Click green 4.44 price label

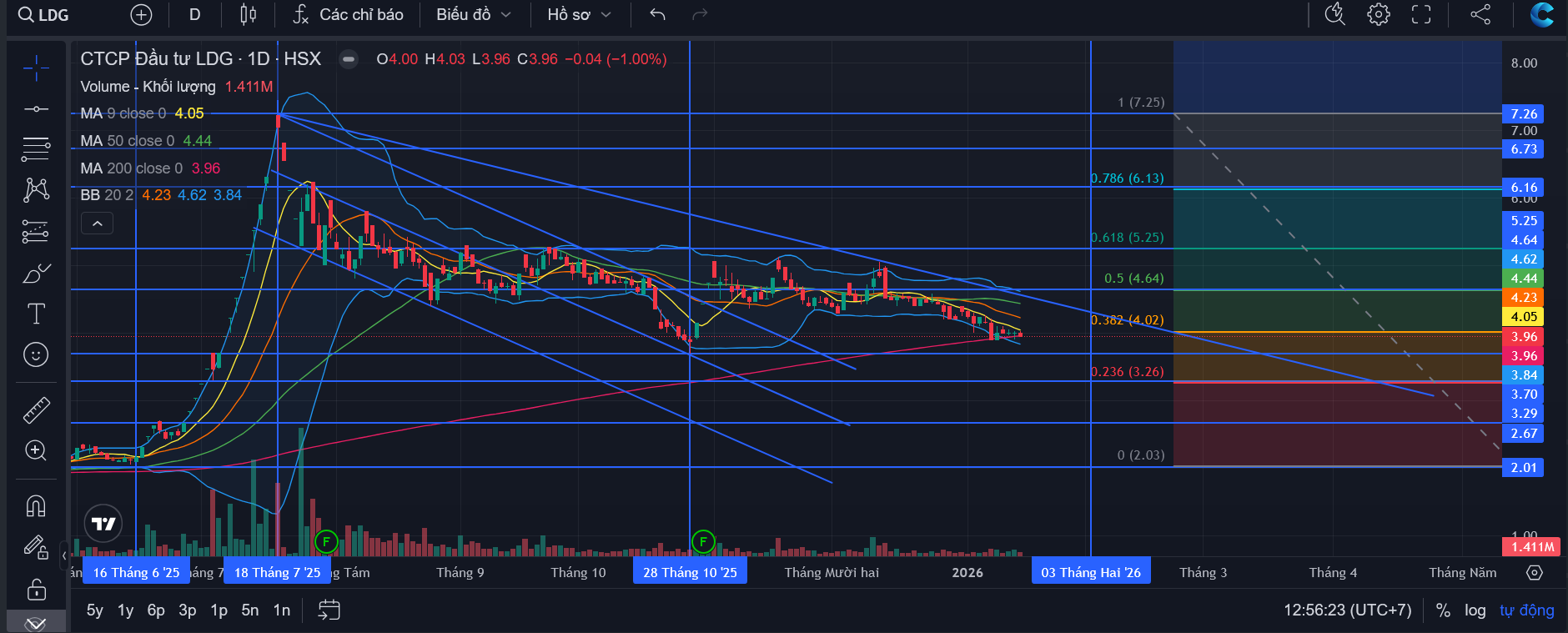click(x=1523, y=279)
